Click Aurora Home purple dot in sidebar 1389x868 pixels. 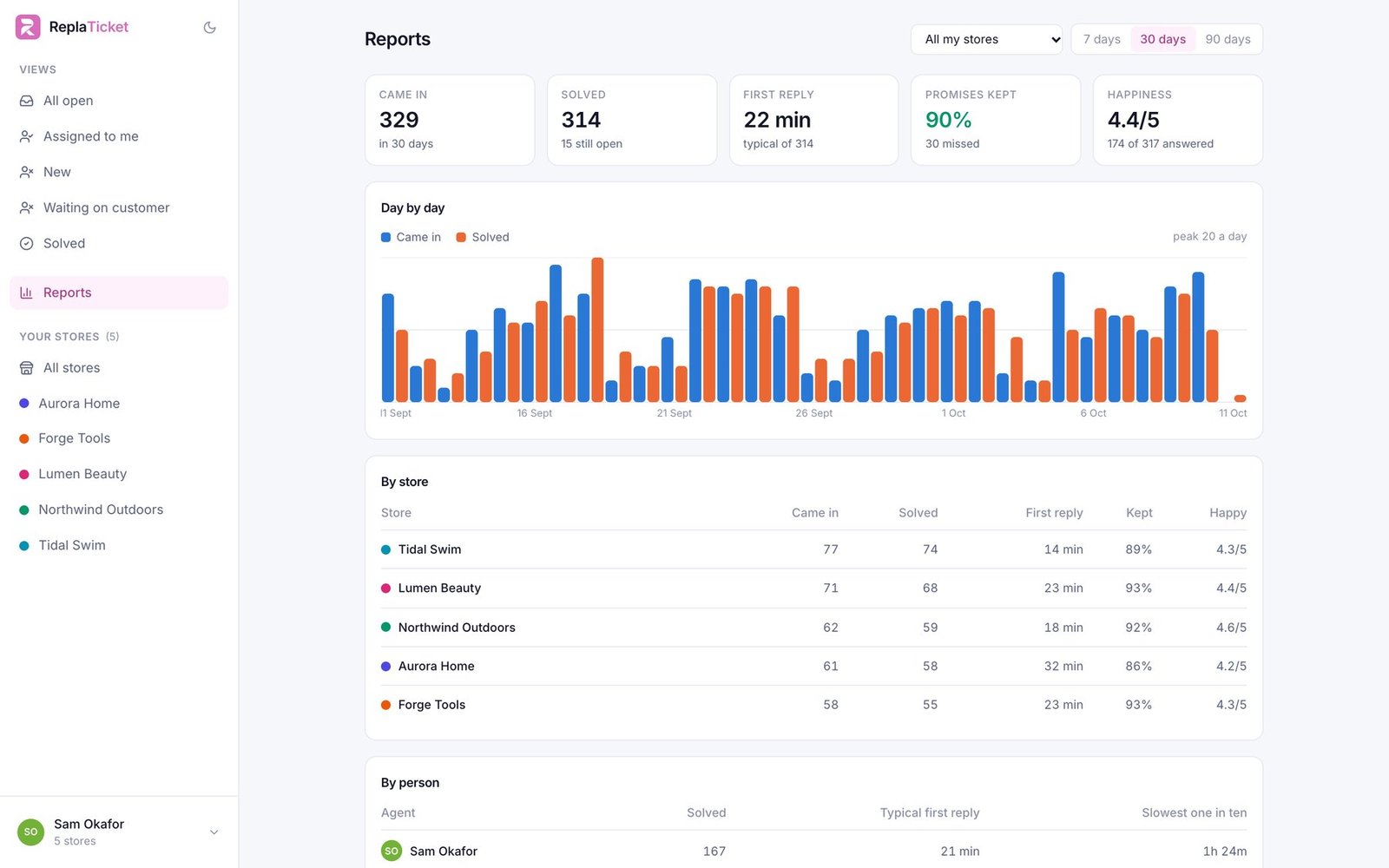tap(24, 404)
